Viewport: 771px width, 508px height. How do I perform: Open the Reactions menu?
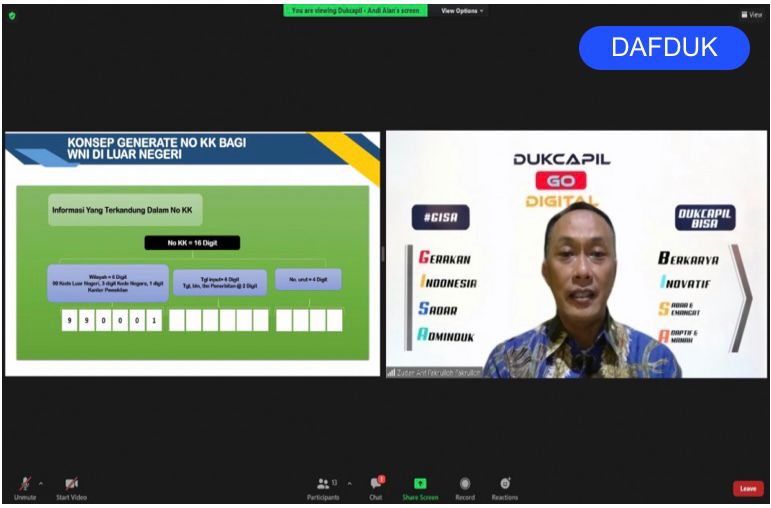[x=504, y=485]
